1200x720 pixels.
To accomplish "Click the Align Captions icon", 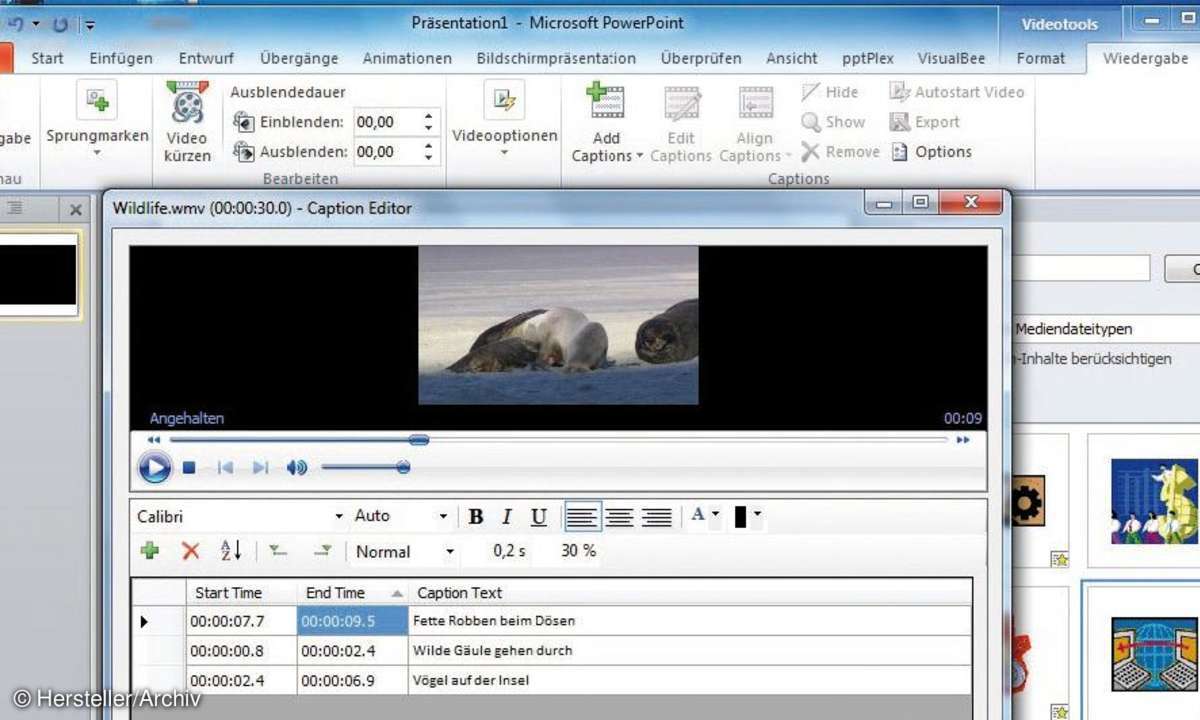I will [x=755, y=104].
